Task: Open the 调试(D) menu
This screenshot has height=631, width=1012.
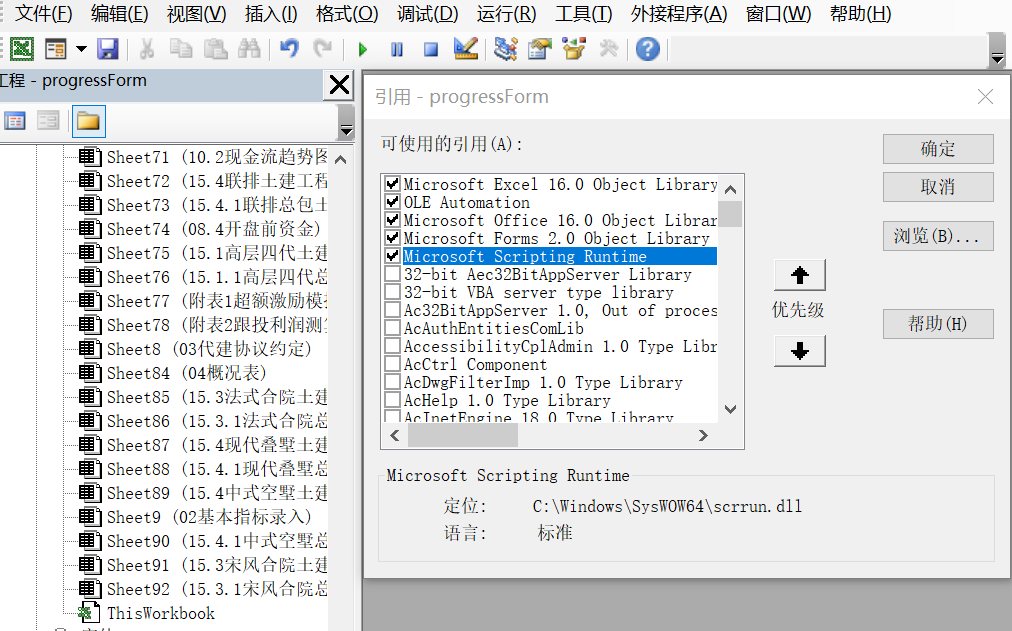Action: tap(427, 14)
